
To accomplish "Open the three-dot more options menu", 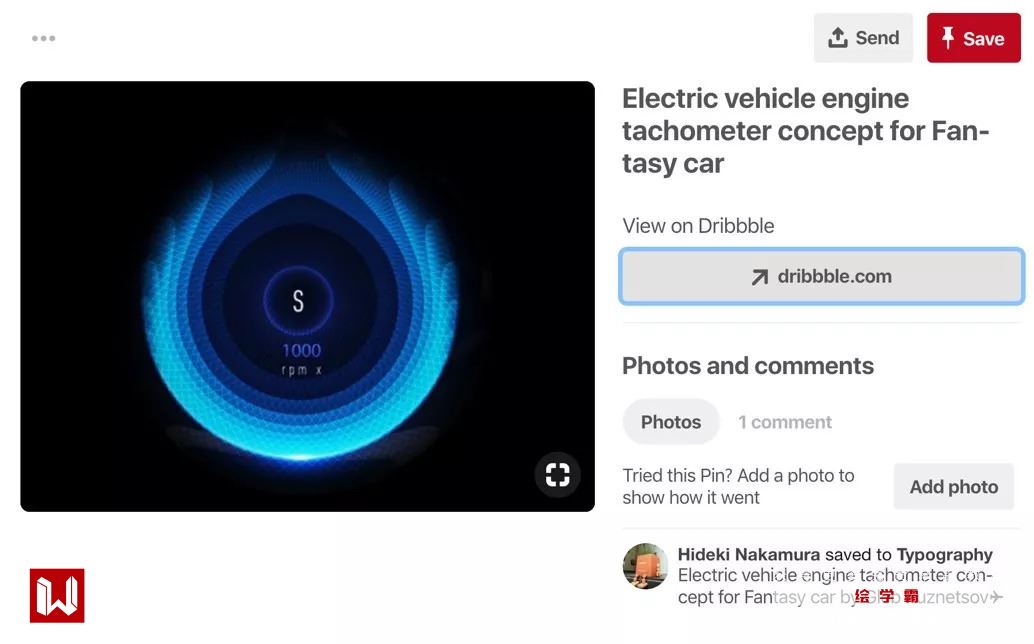I will tap(44, 38).
